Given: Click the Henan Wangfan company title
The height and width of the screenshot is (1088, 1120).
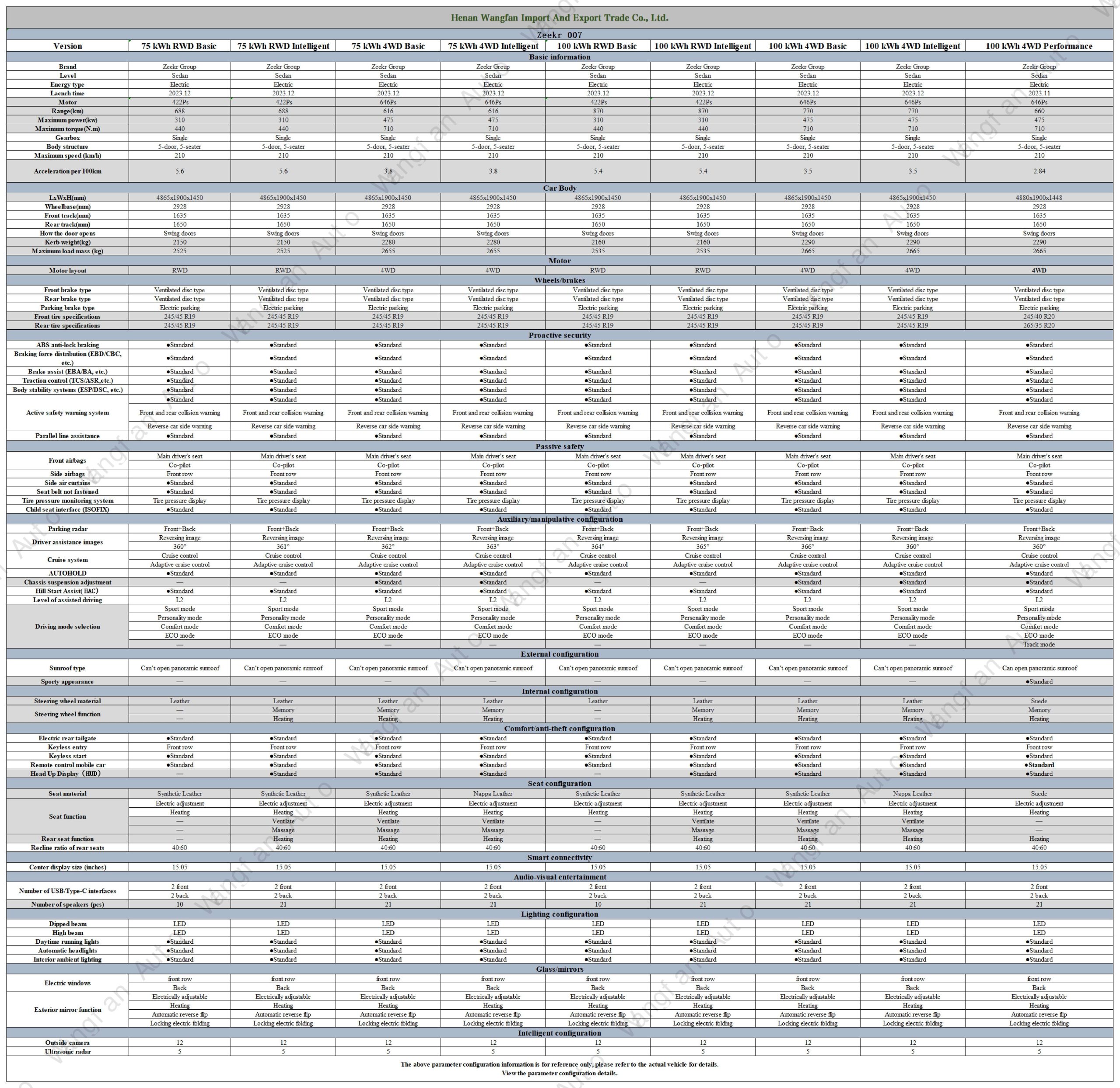Looking at the screenshot, I should click(559, 18).
